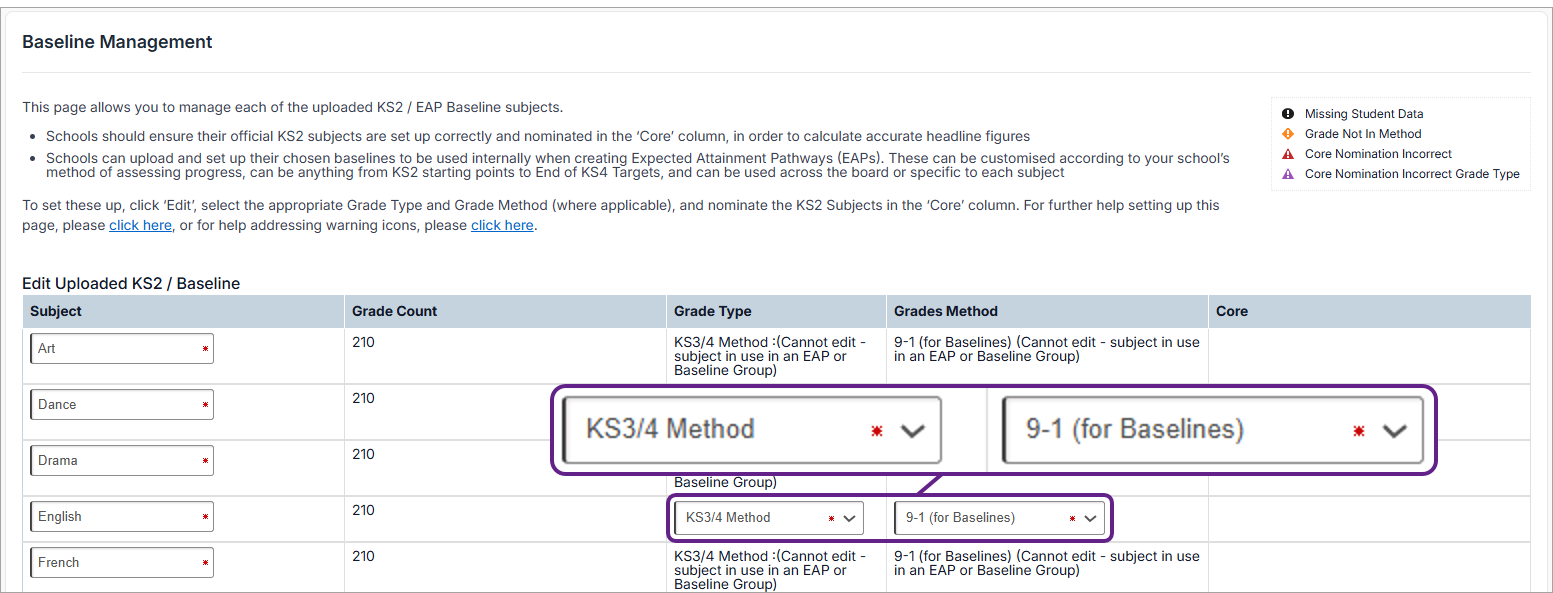Edit the English subject name field
This screenshot has width=1553, height=593.
click(121, 517)
